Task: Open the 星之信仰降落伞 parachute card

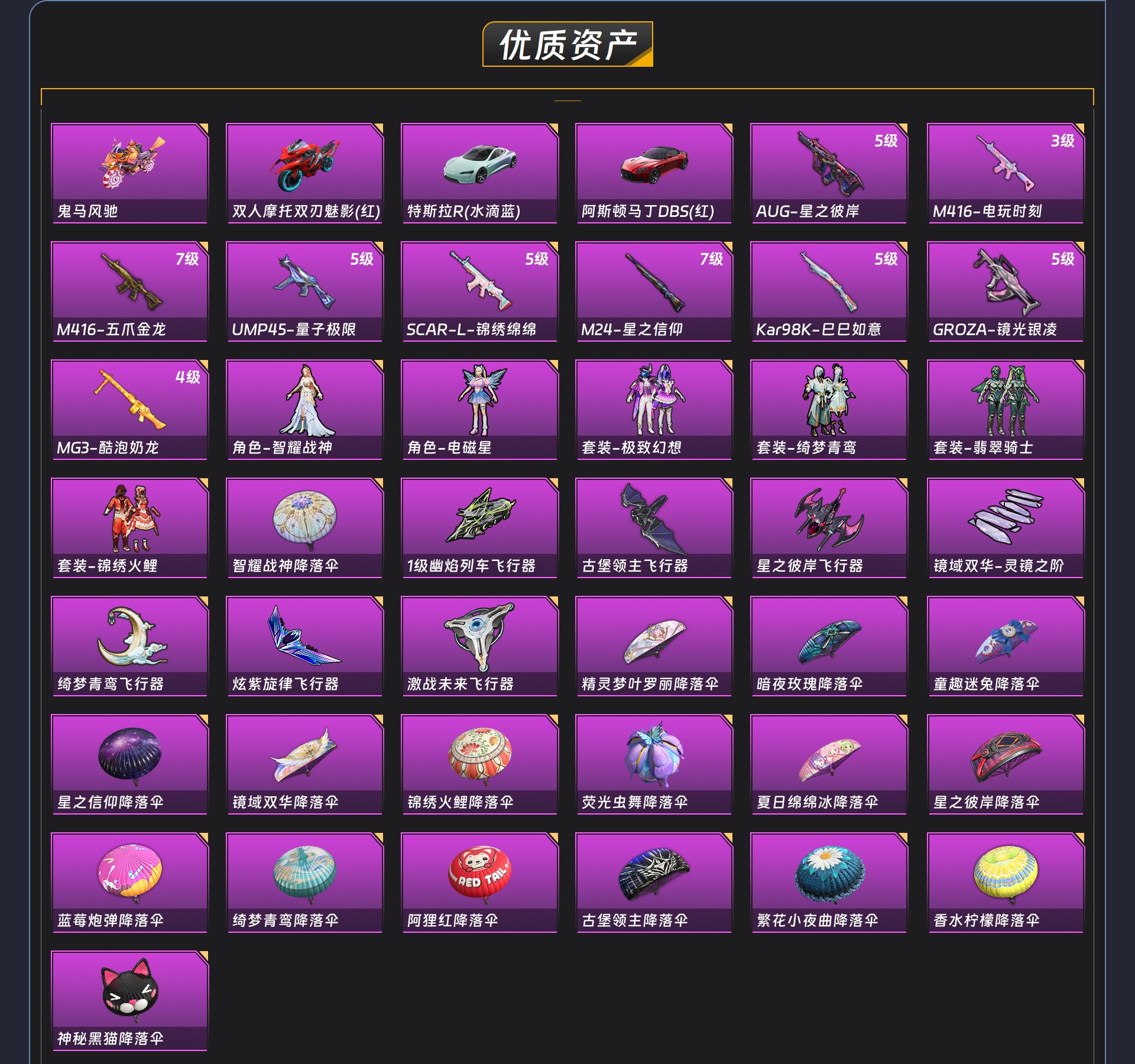Action: point(130,764)
